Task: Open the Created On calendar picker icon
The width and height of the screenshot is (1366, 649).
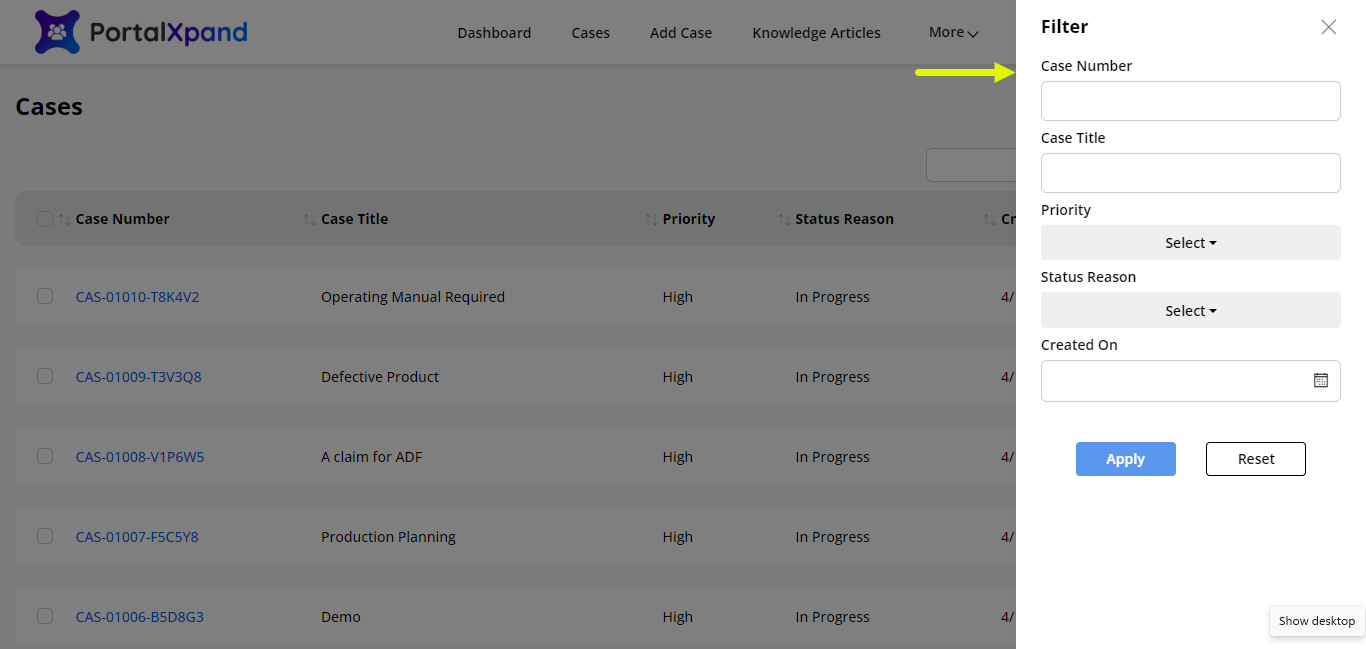Action: click(x=1320, y=380)
